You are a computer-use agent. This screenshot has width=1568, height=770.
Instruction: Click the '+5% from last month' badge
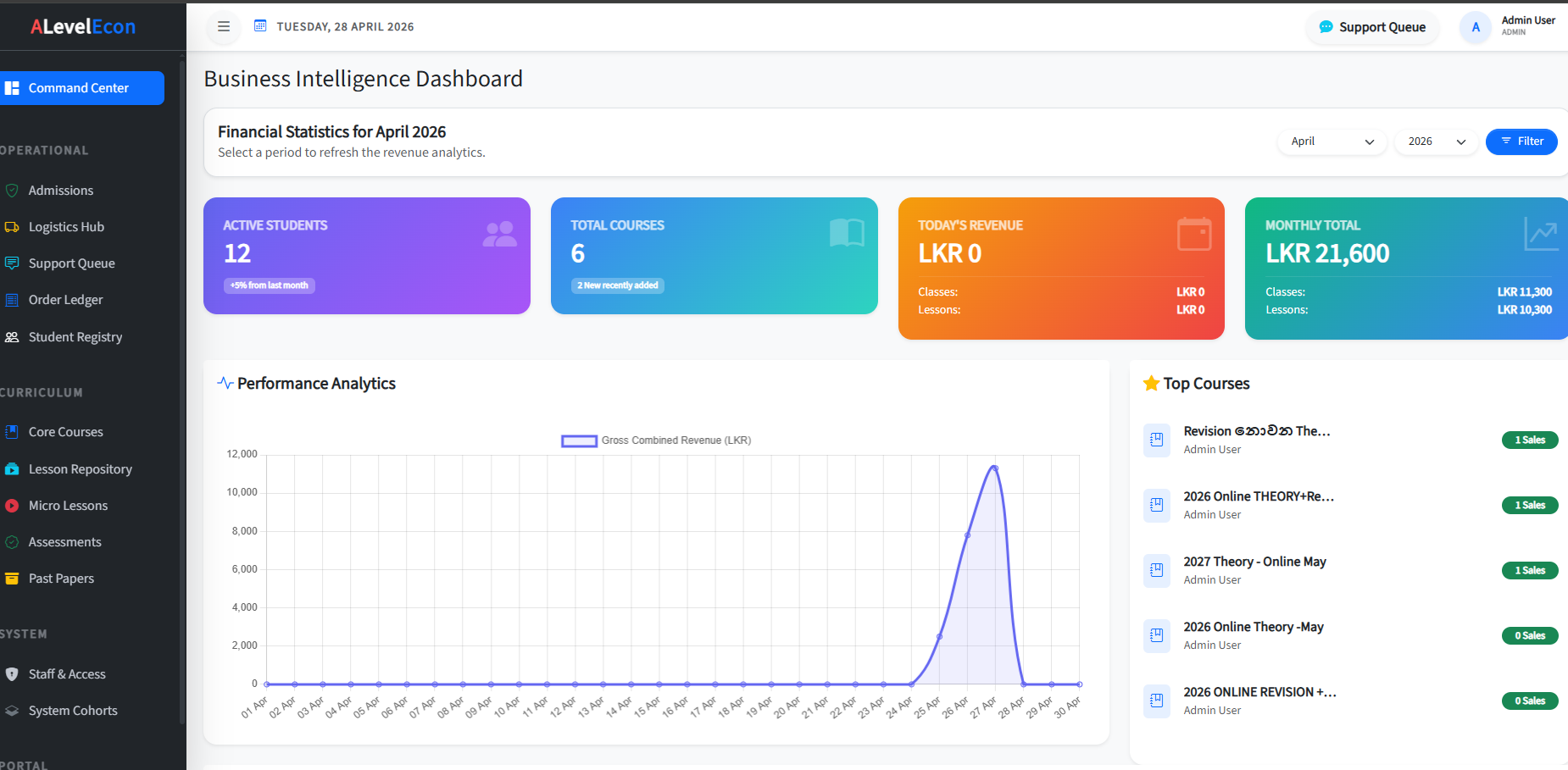coord(270,285)
